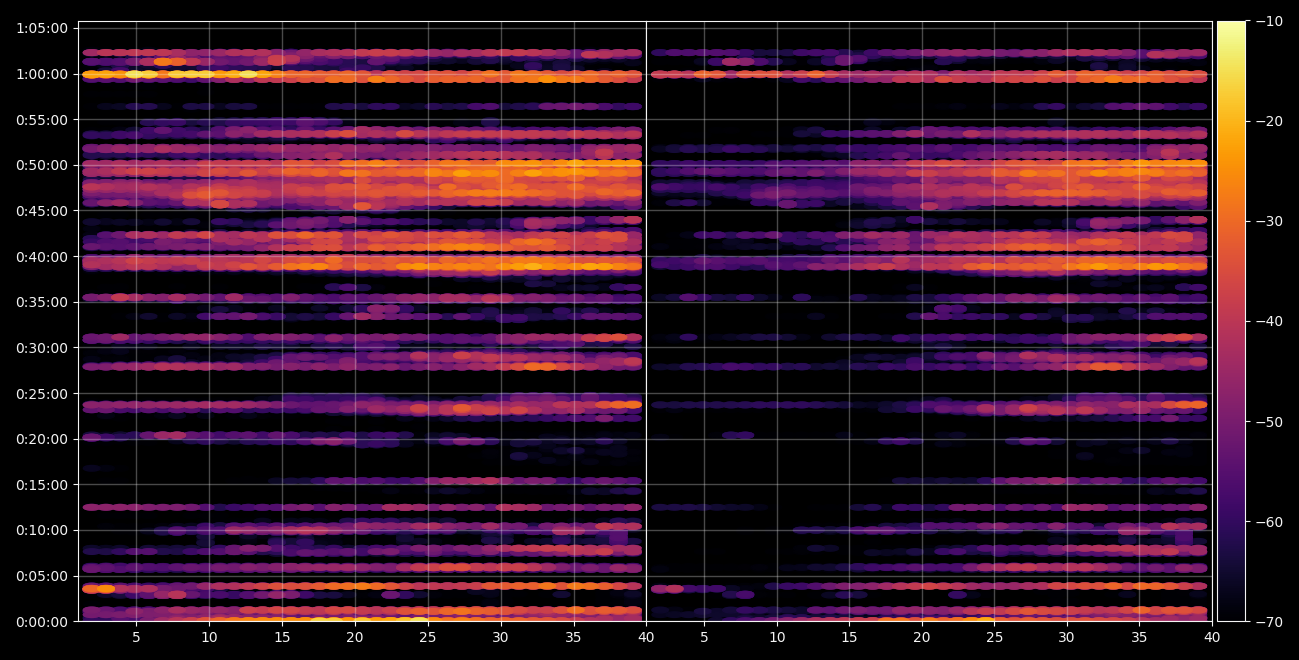Select the 0:55:00 time axis label
1299x660 pixels.
tap(41, 120)
